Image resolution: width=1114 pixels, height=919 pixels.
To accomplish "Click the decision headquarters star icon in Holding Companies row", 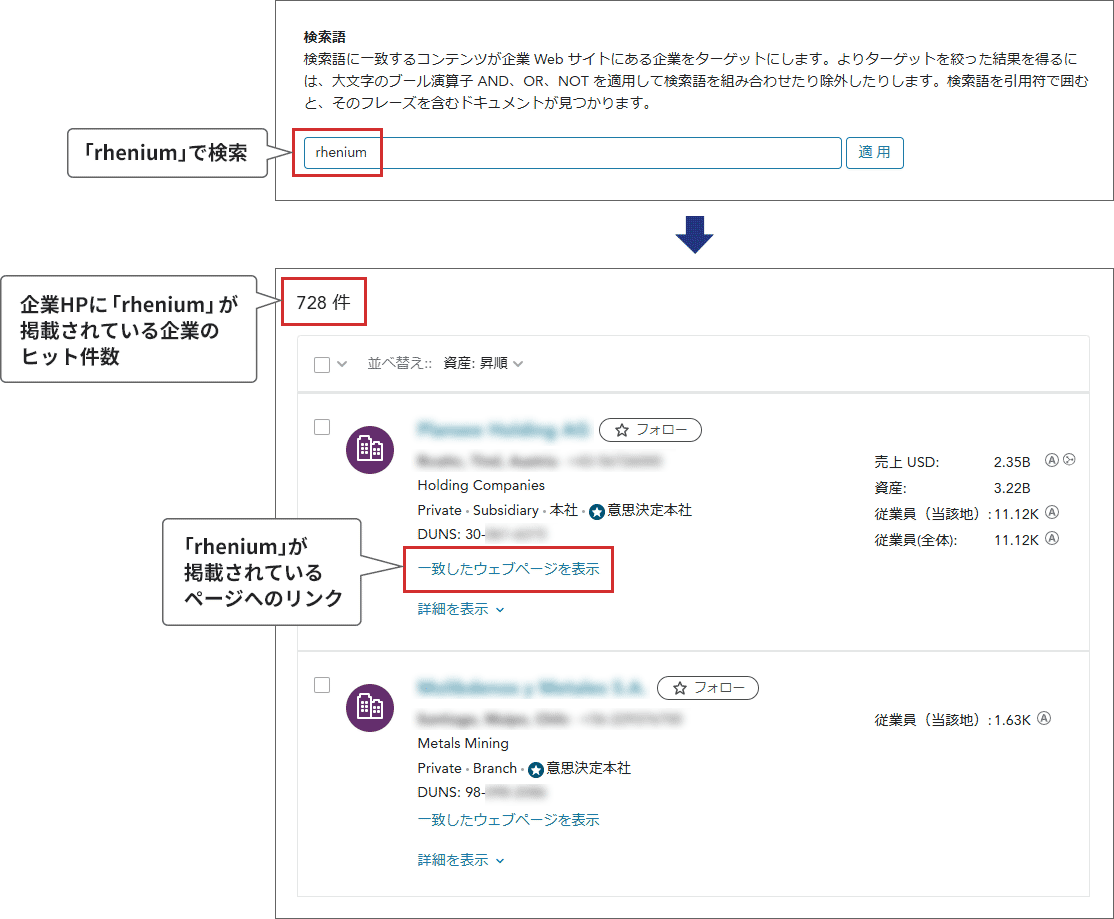I will [x=597, y=511].
